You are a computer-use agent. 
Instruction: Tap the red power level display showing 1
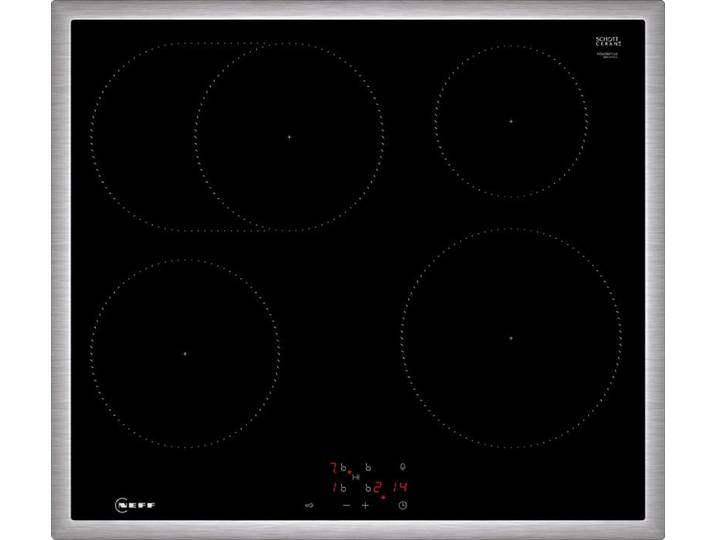[x=334, y=488]
